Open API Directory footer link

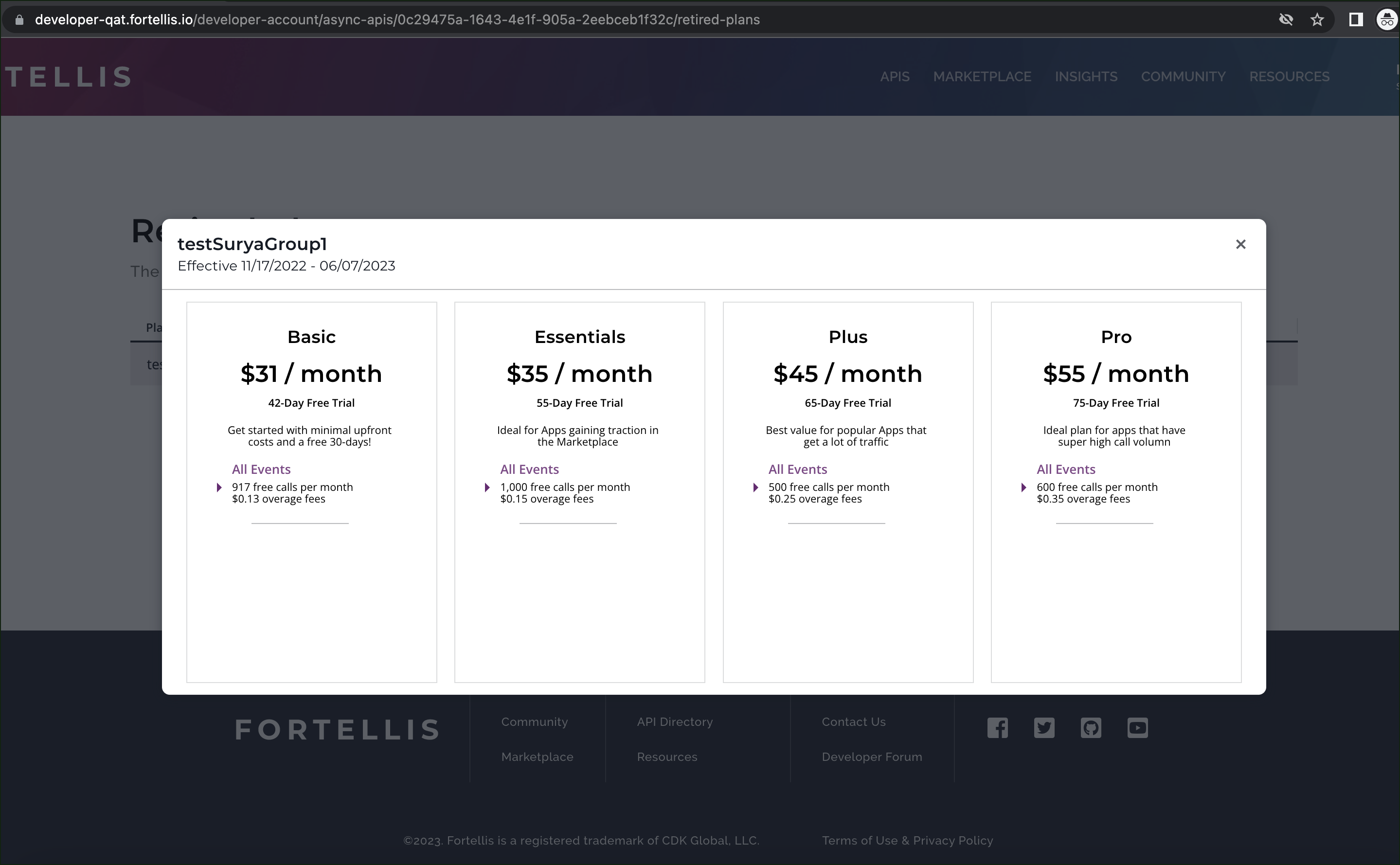675,722
